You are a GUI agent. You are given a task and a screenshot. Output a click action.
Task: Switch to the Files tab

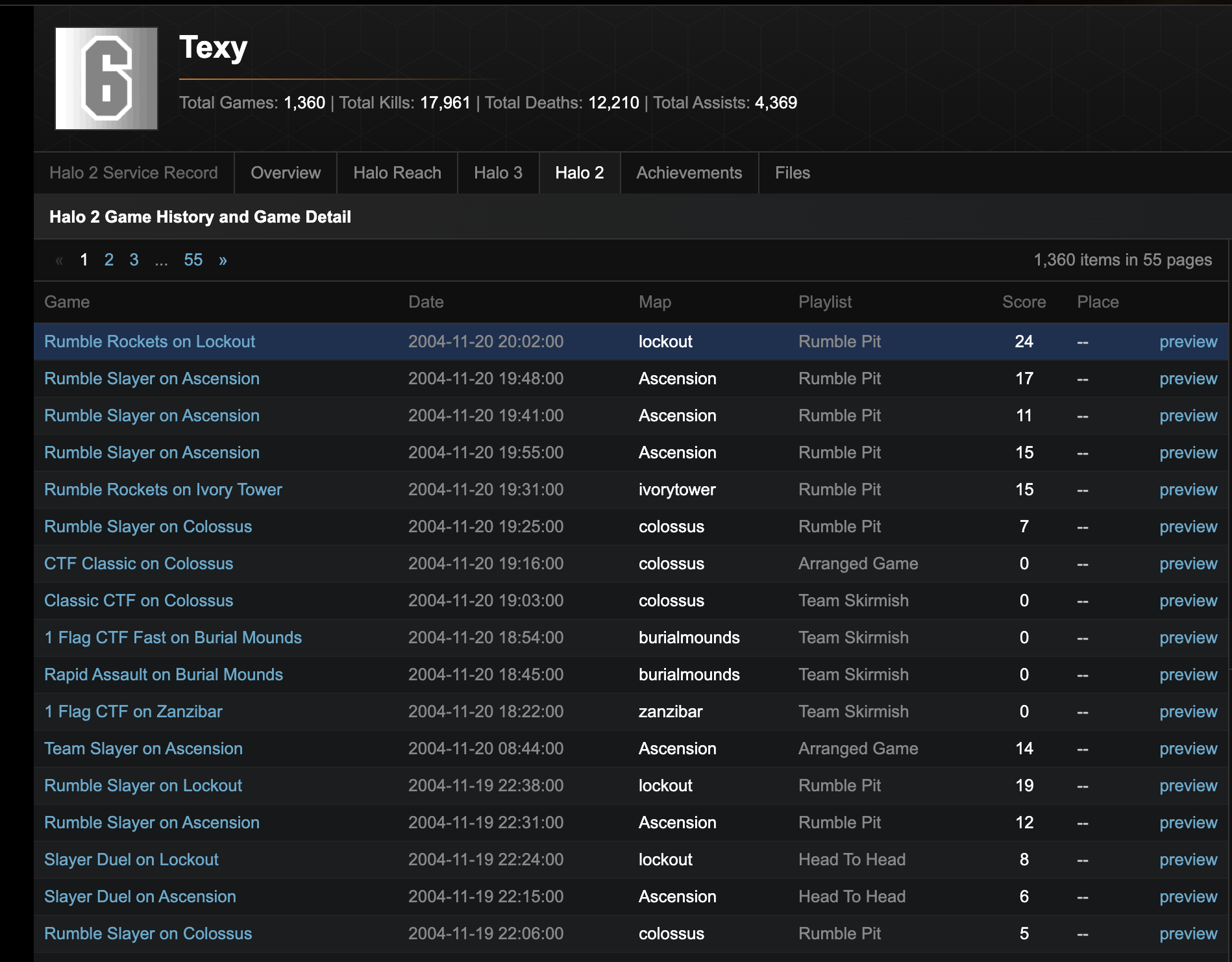click(x=792, y=173)
